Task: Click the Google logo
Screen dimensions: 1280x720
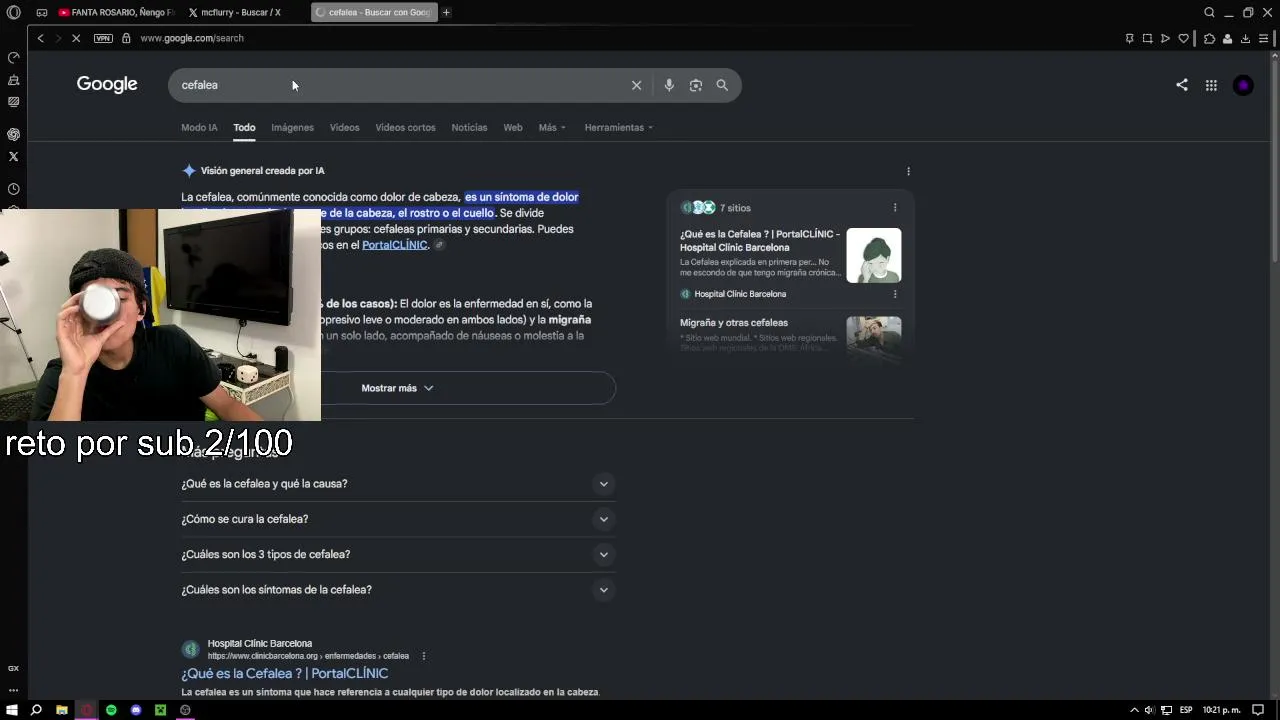Action: [x=107, y=84]
